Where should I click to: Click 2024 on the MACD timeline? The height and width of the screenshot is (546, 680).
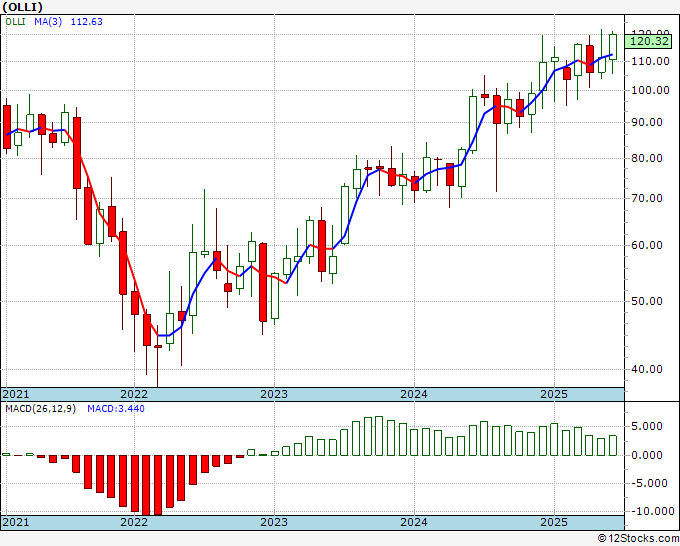(x=414, y=522)
